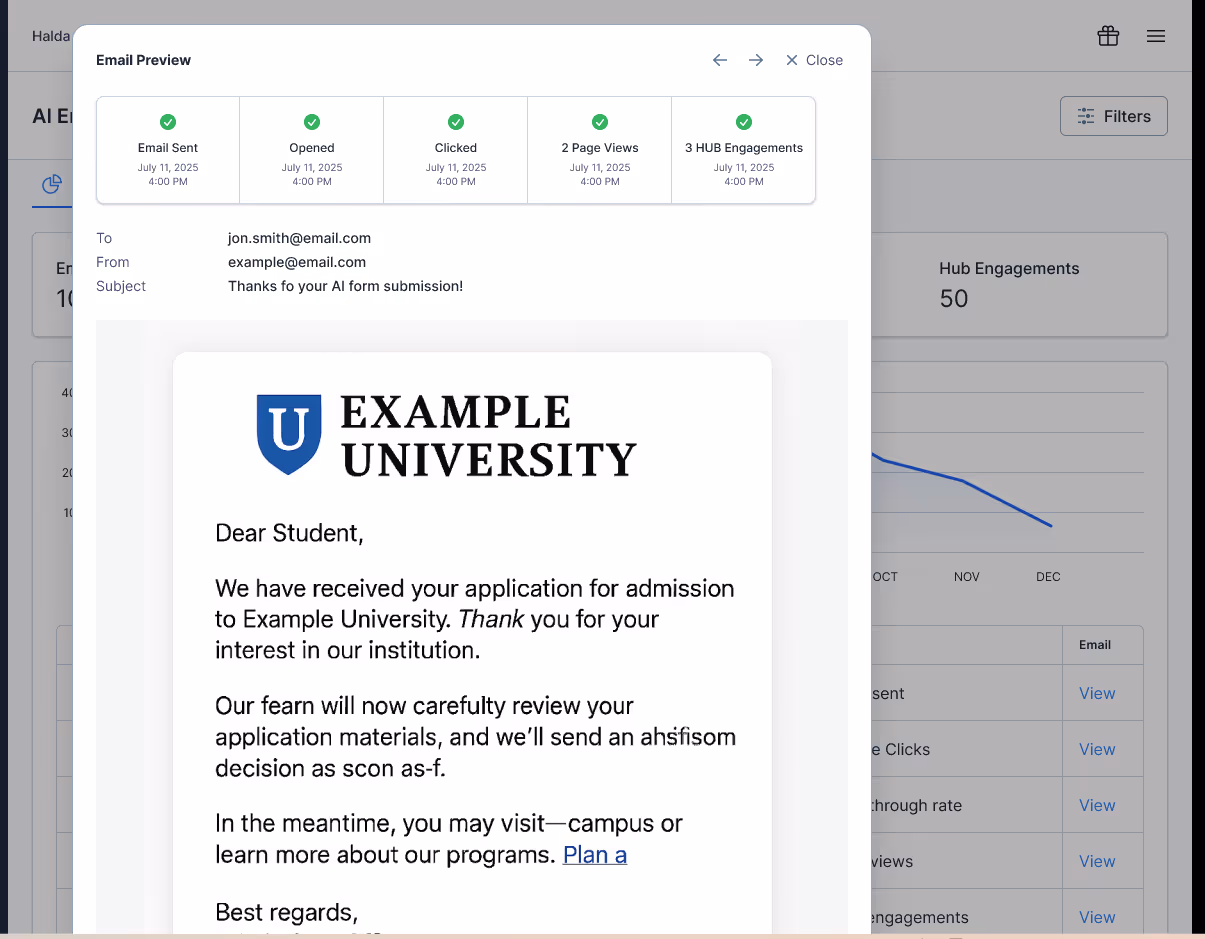View email in the 'engagements' row

tap(1097, 917)
